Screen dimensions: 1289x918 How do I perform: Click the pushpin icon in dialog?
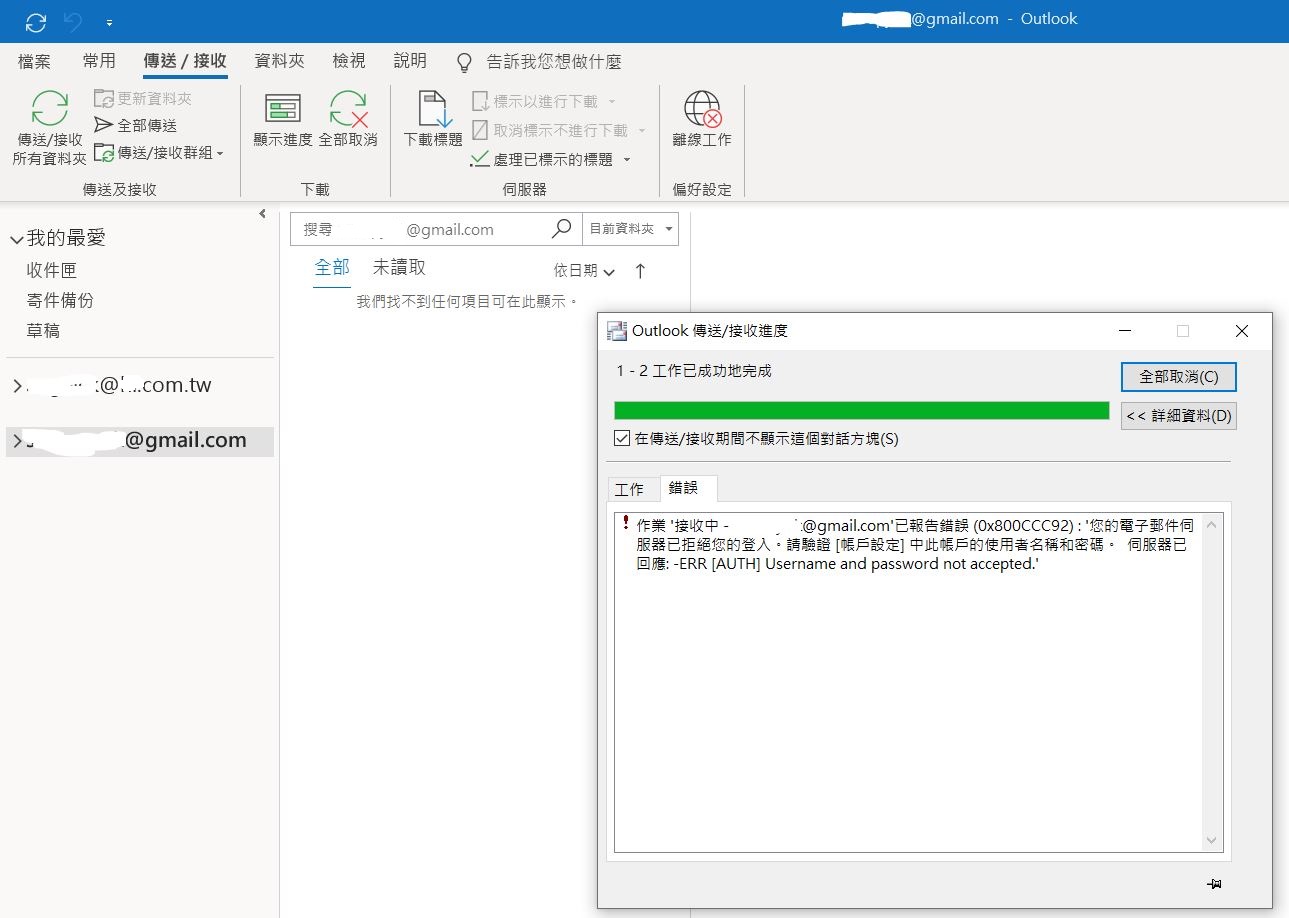pyautogui.click(x=1214, y=884)
